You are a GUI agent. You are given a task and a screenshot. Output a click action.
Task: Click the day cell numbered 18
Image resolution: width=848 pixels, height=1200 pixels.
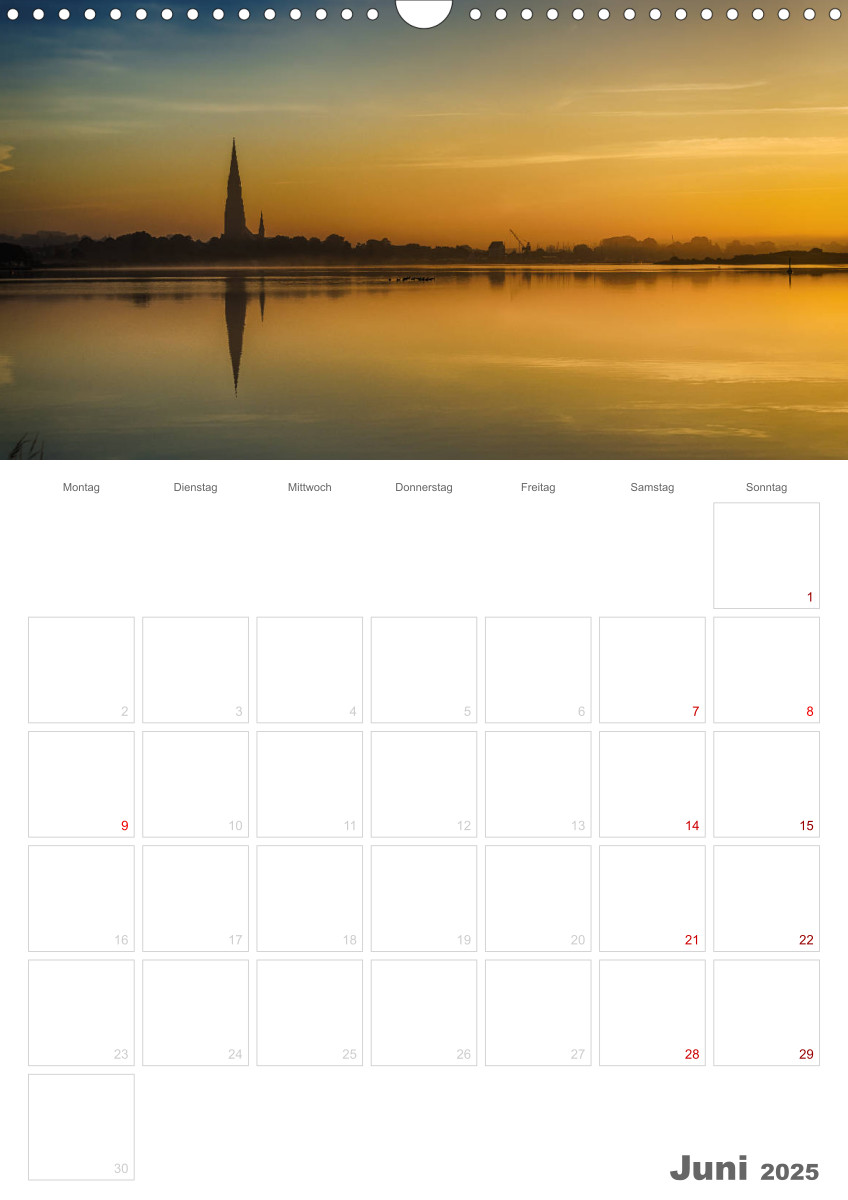310,898
